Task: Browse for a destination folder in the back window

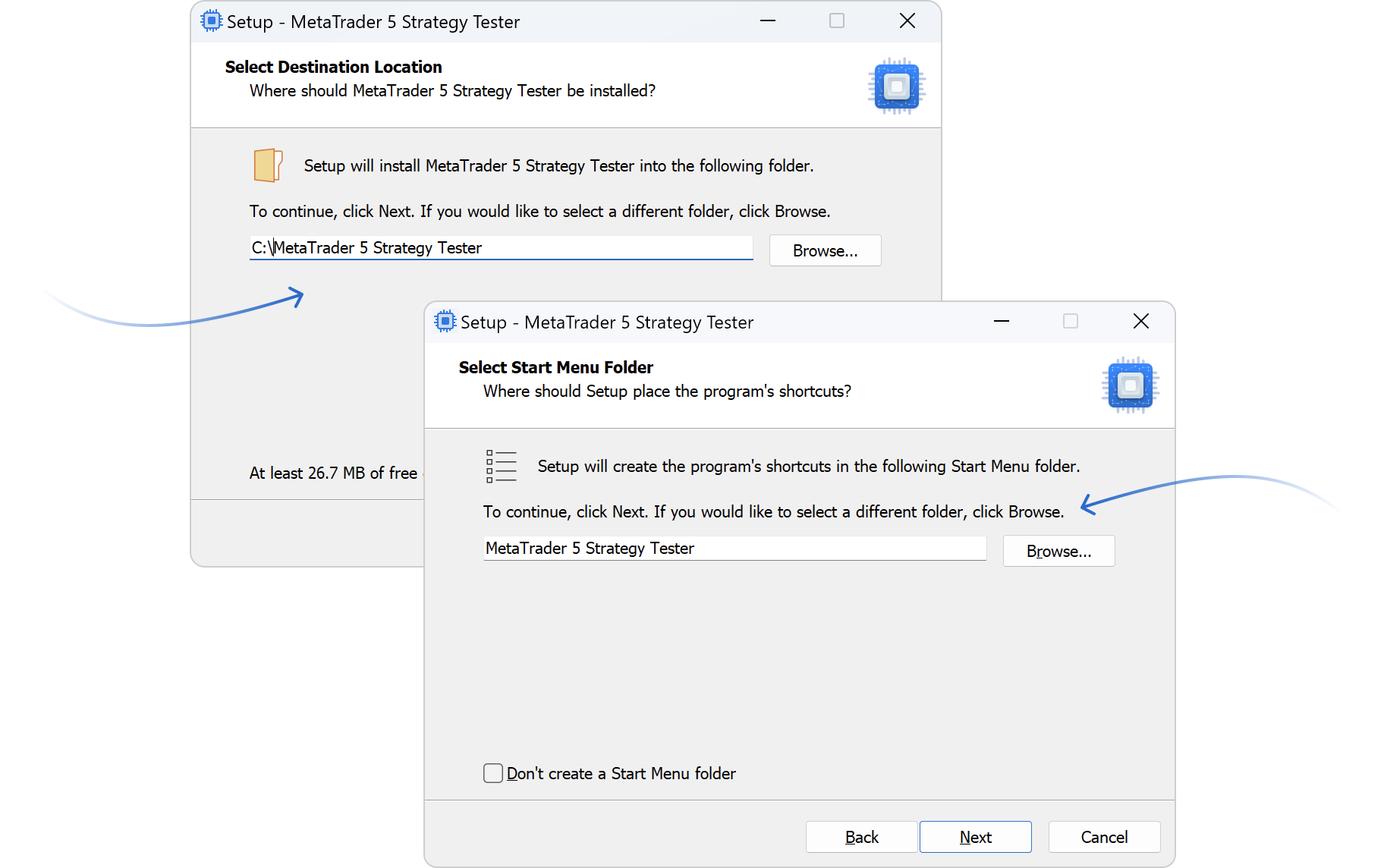Action: point(825,250)
